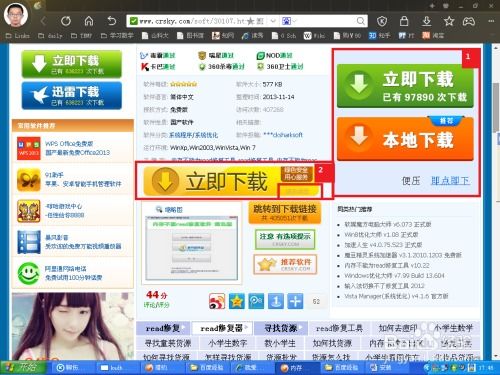Screen dimensions: 500x375
Task: Click the 91助手 yellow icon
Action: [x=29, y=179]
